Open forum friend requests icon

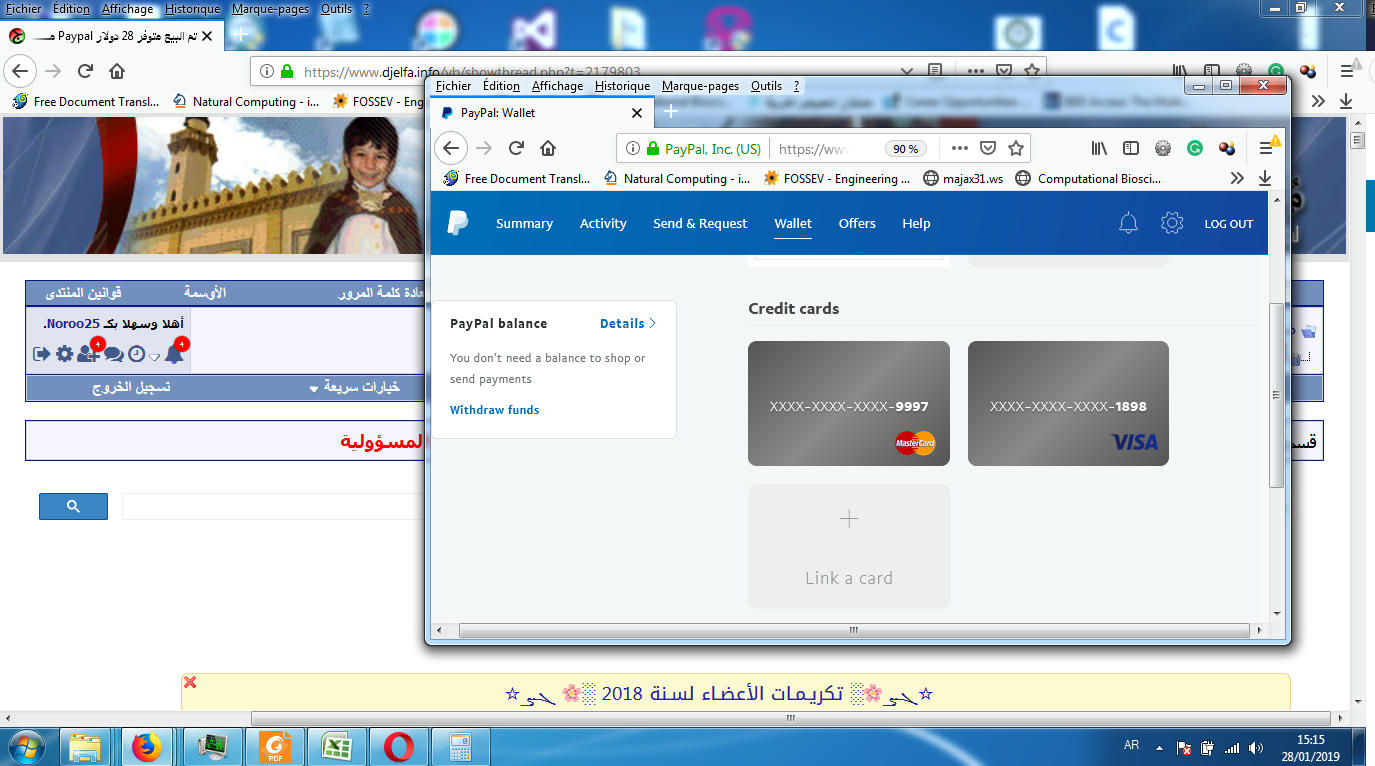(88, 353)
